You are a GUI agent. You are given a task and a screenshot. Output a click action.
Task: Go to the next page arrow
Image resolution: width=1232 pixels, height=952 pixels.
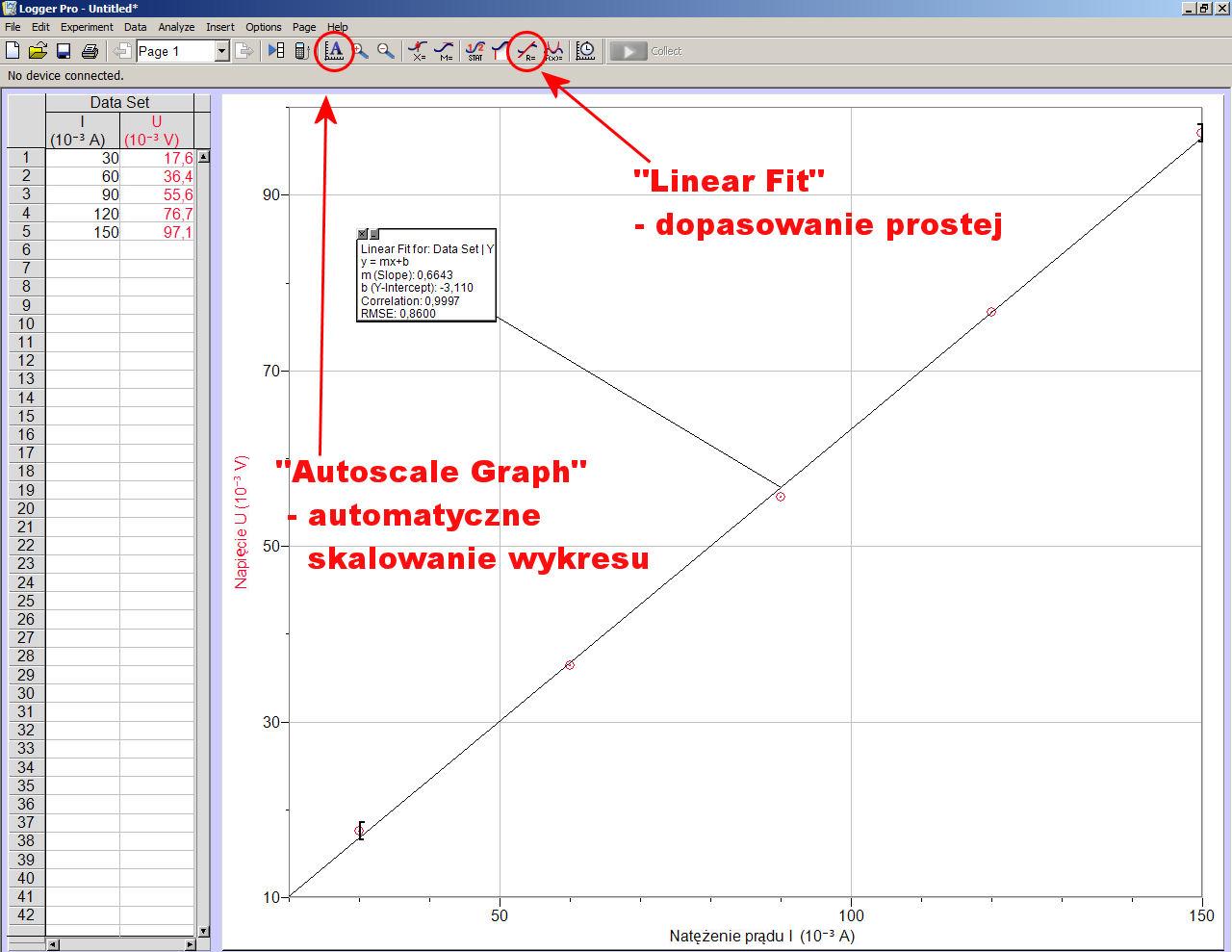click(x=244, y=51)
